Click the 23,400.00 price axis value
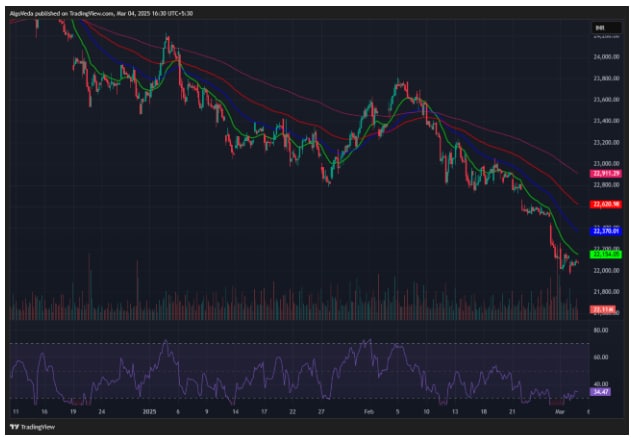 click(x=606, y=121)
